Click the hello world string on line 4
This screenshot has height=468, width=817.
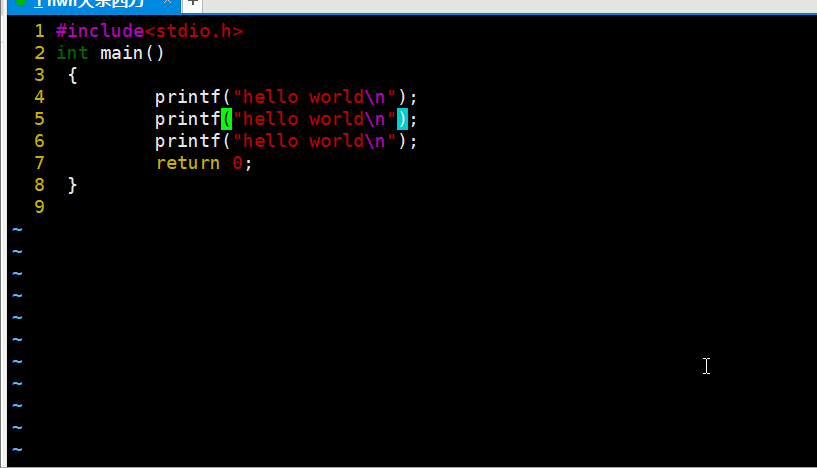click(x=314, y=97)
